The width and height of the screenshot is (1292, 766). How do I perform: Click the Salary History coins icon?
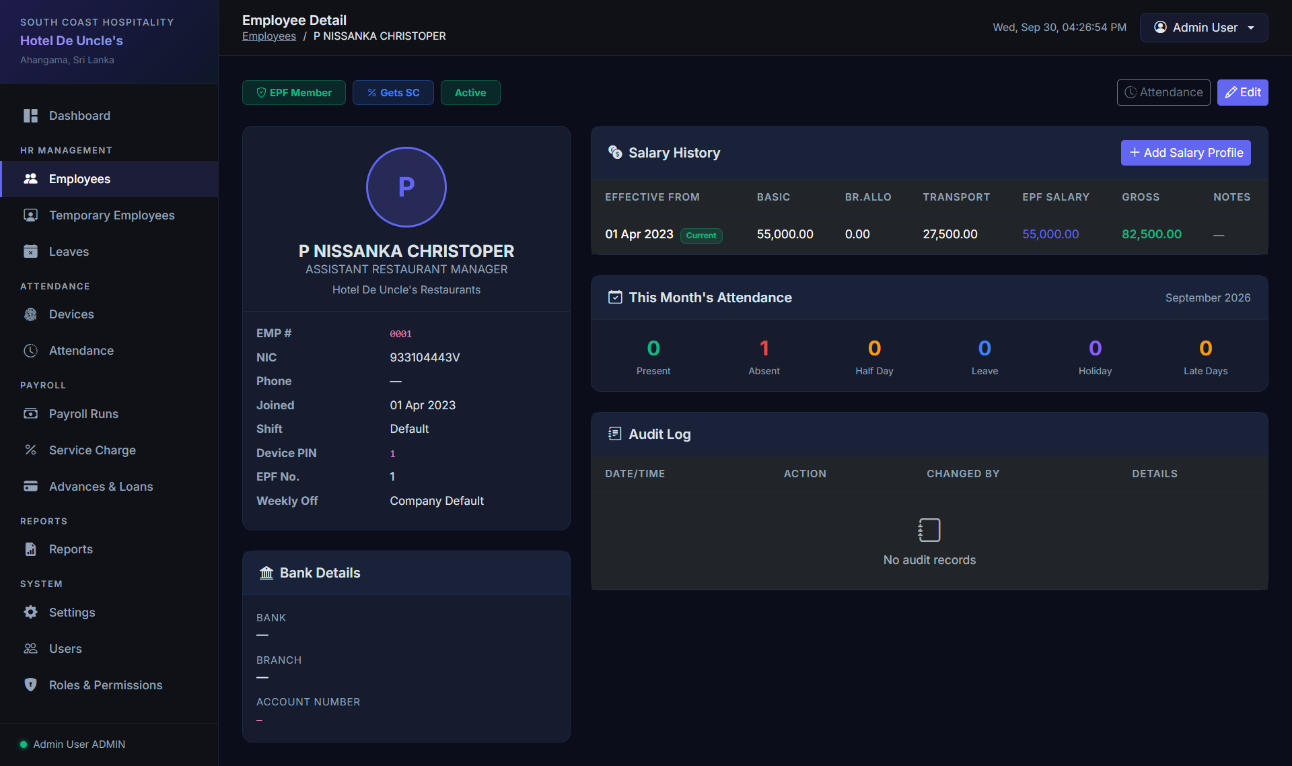point(615,153)
